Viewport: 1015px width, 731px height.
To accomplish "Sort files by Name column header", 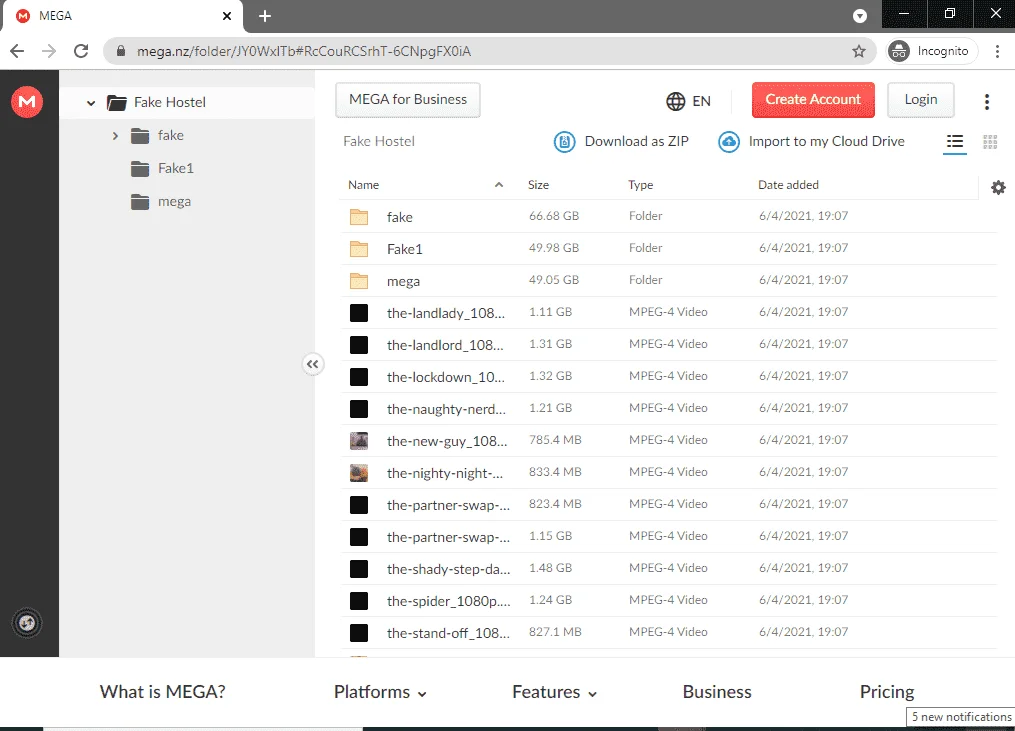I will [364, 185].
